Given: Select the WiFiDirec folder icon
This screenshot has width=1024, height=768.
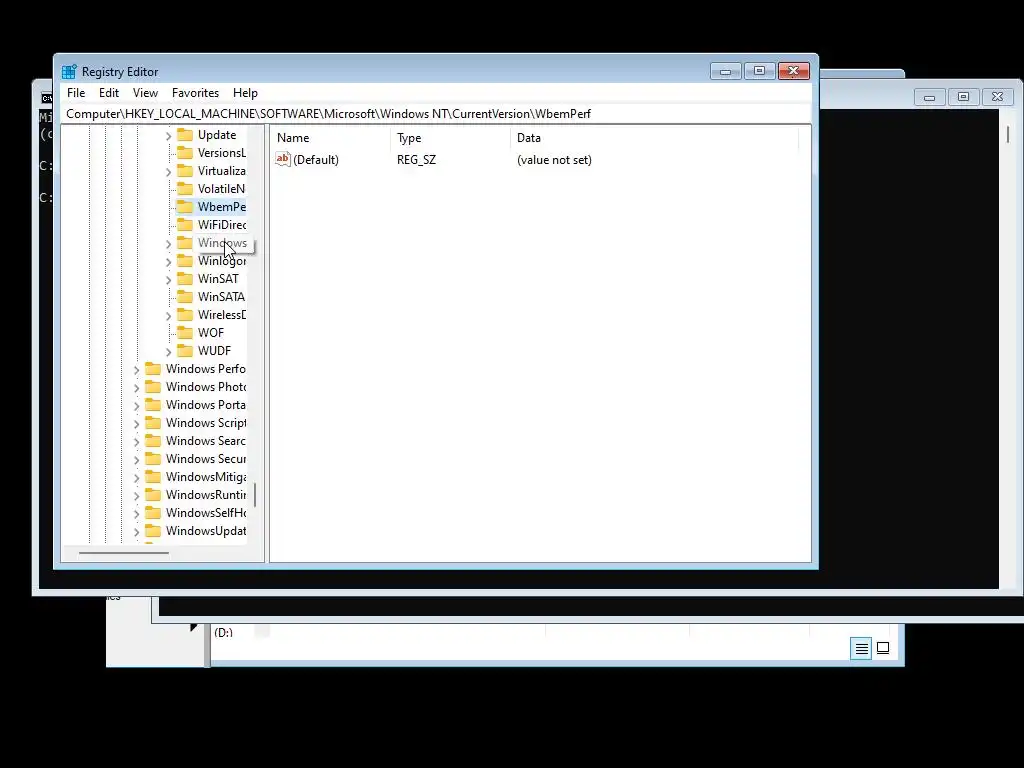Looking at the screenshot, I should click(x=185, y=225).
